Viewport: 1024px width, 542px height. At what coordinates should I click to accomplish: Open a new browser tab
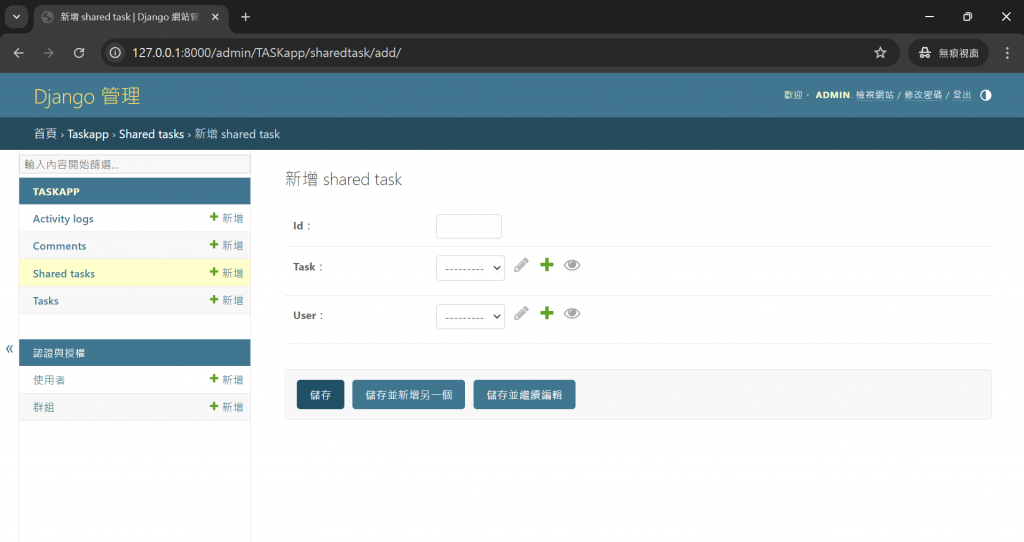click(246, 17)
